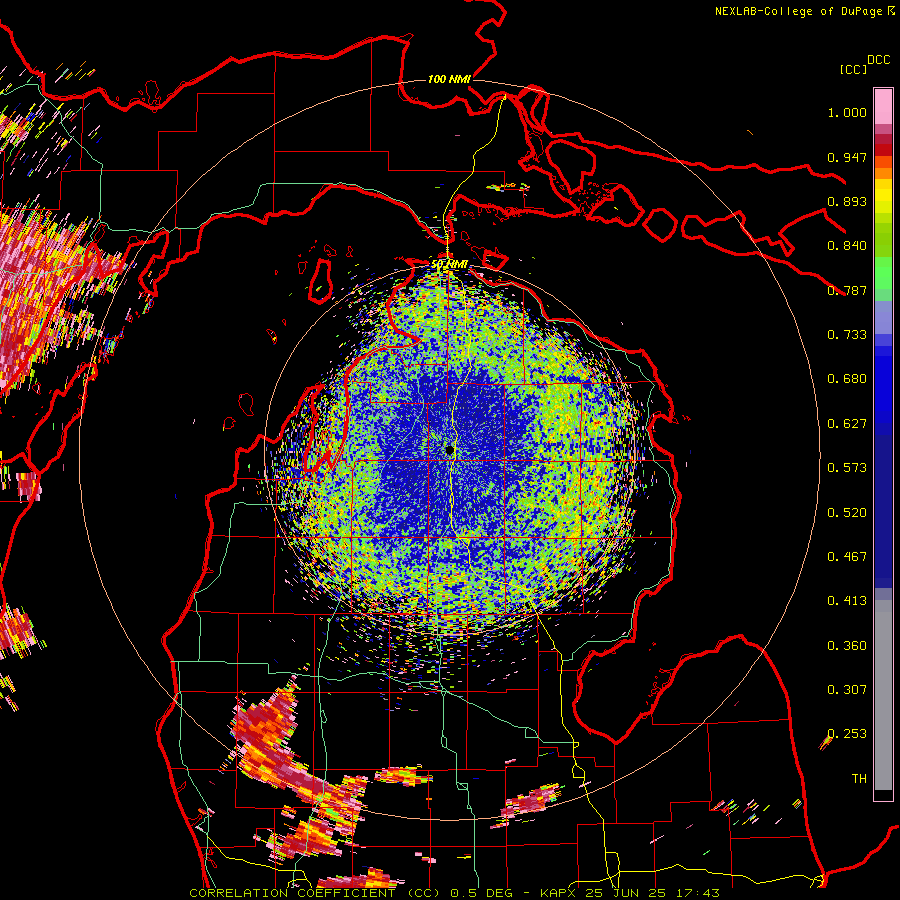Select the 0.413 scale value
This screenshot has width=900, height=900.
point(847,601)
